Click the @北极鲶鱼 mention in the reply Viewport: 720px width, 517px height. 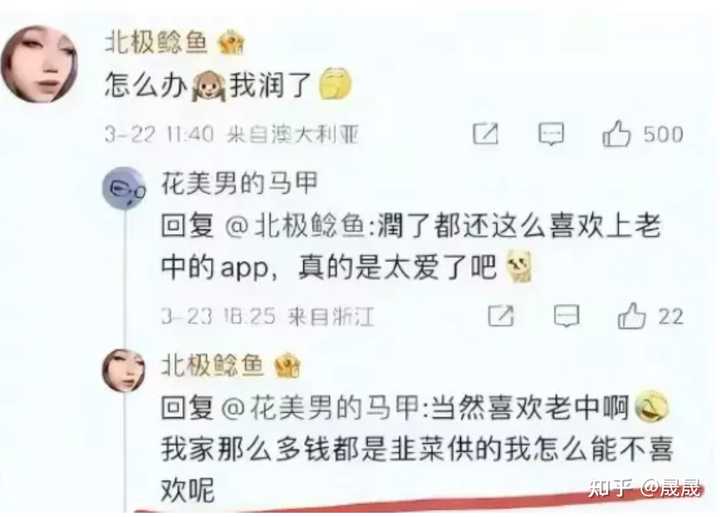(x=295, y=226)
